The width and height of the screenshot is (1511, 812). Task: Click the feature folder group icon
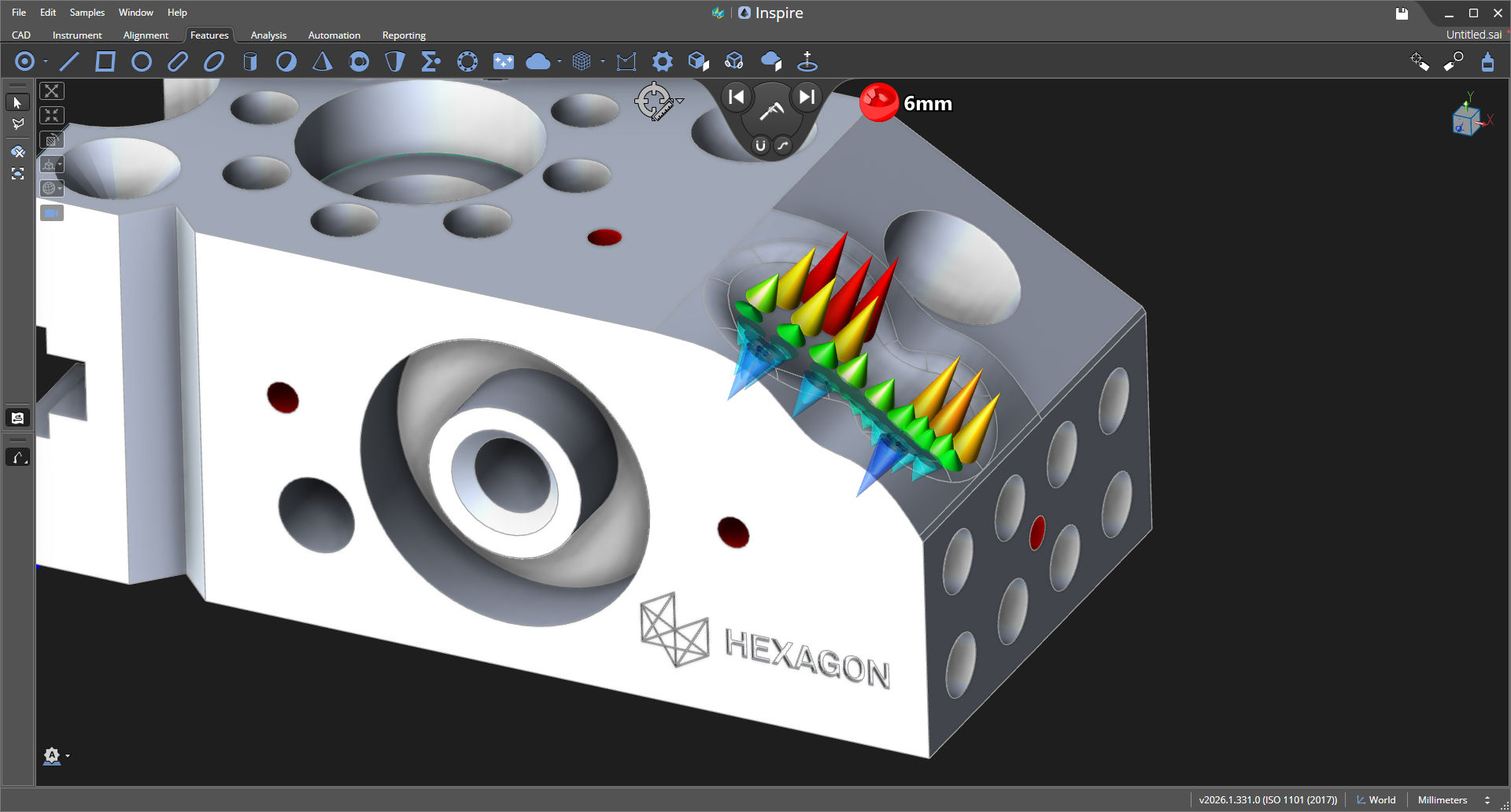point(504,61)
